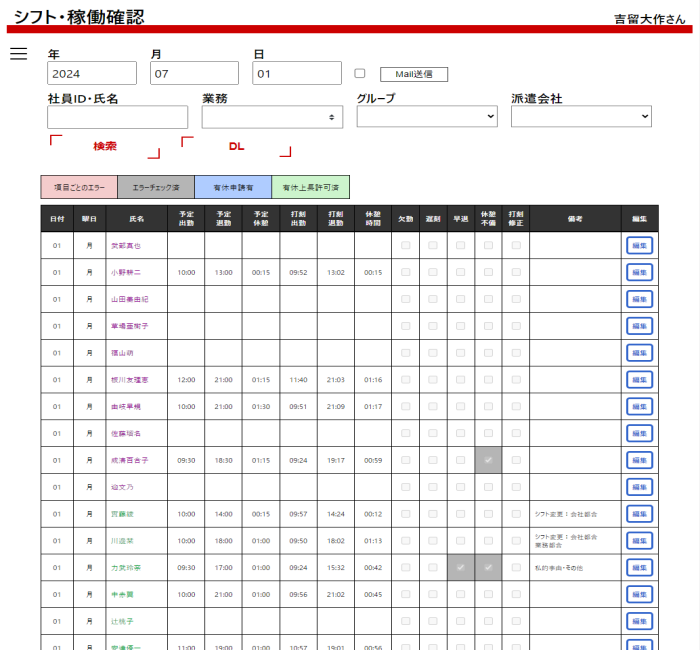
Task: Toggle the checked 早退 checkbox in the 15:32 row
Action: point(461,567)
